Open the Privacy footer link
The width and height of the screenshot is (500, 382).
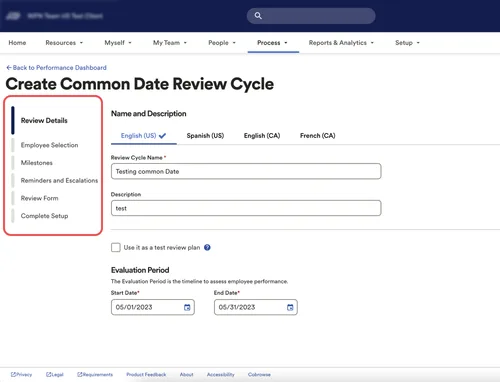(21, 374)
